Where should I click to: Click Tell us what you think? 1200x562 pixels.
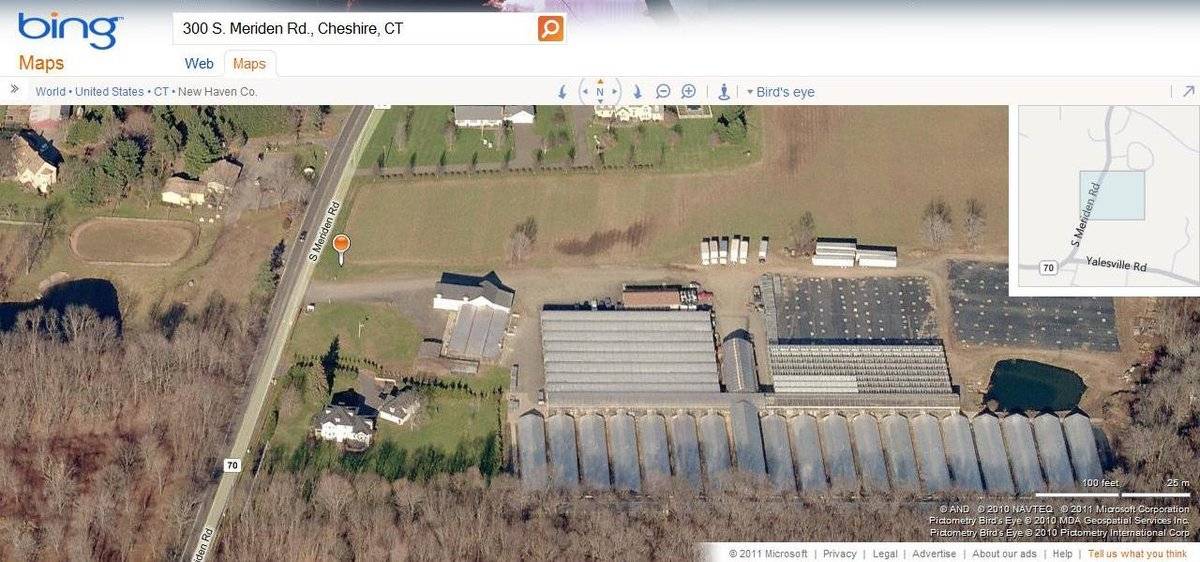[x=1138, y=554]
